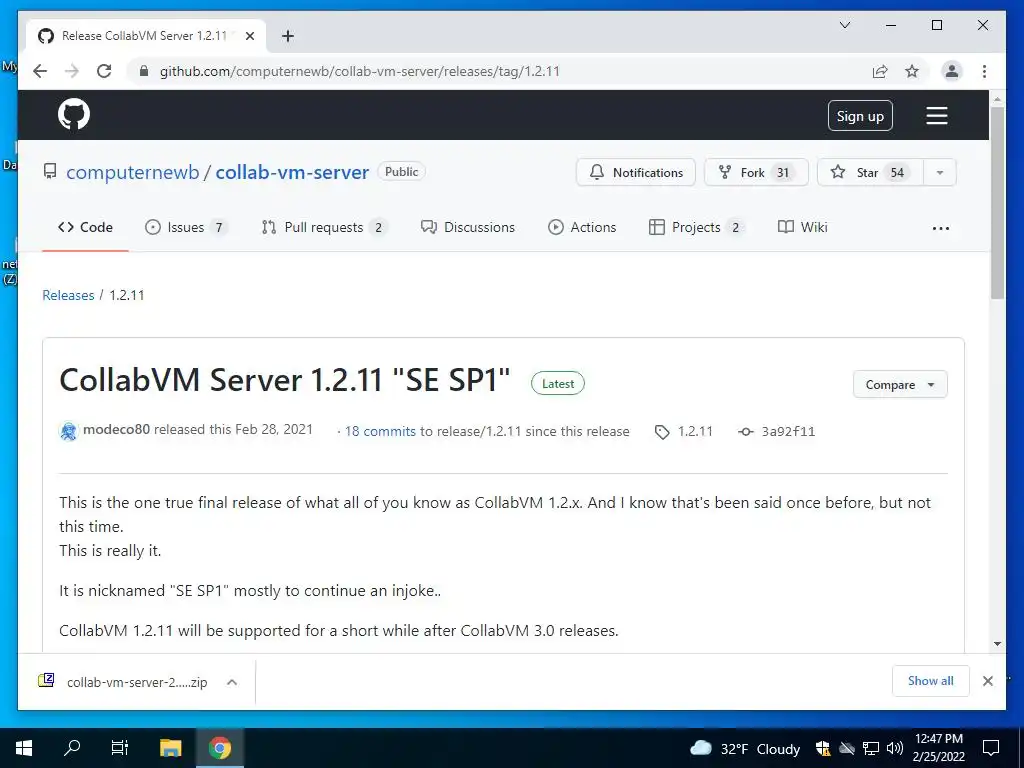
Task: Open the weather widget showing 32°F Cloudy
Action: (x=744, y=748)
